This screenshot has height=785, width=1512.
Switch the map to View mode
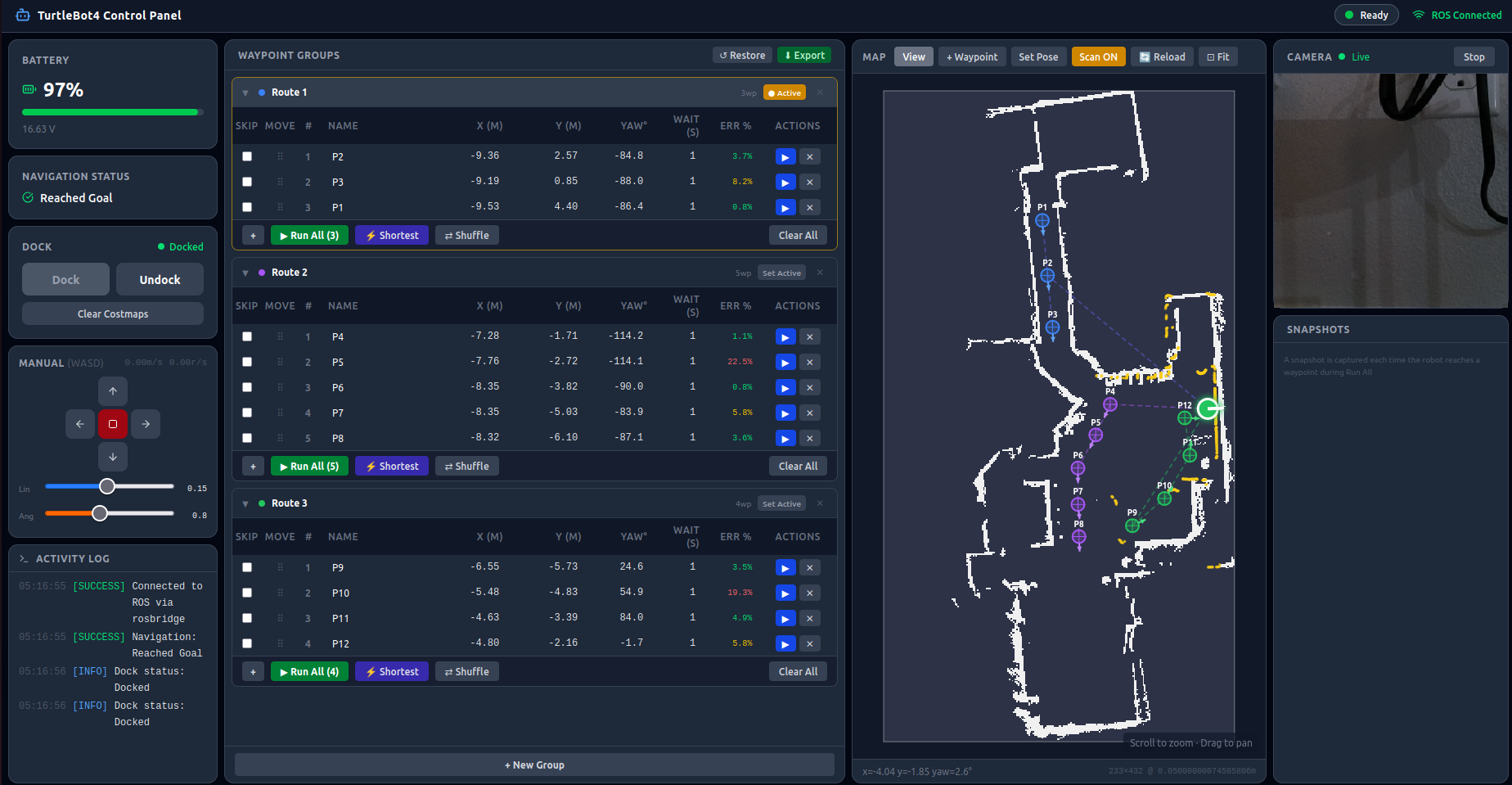tap(914, 57)
